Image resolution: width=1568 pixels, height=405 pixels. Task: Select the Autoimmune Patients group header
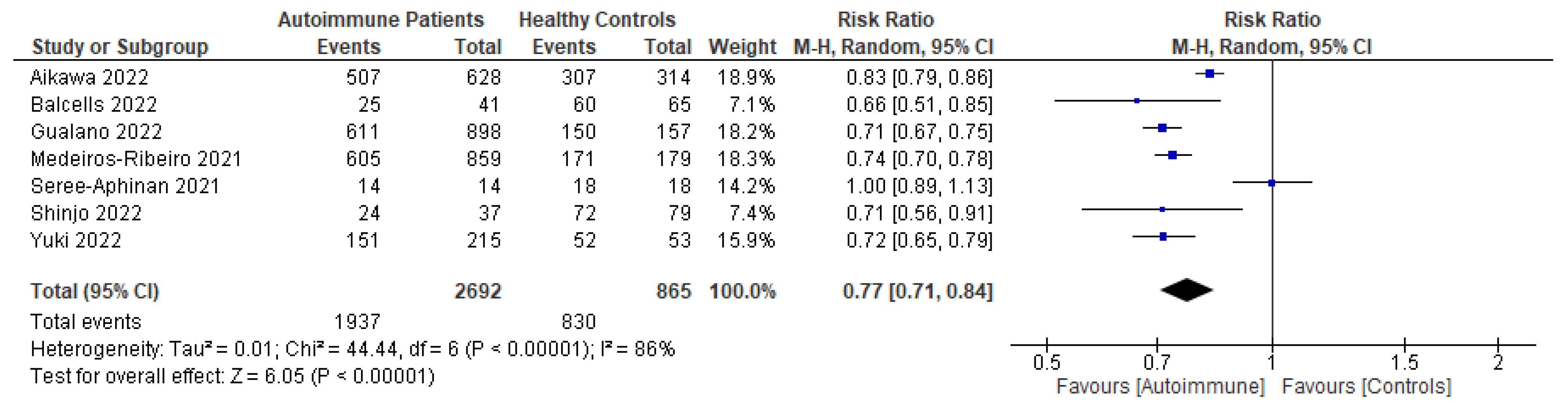[x=380, y=20]
